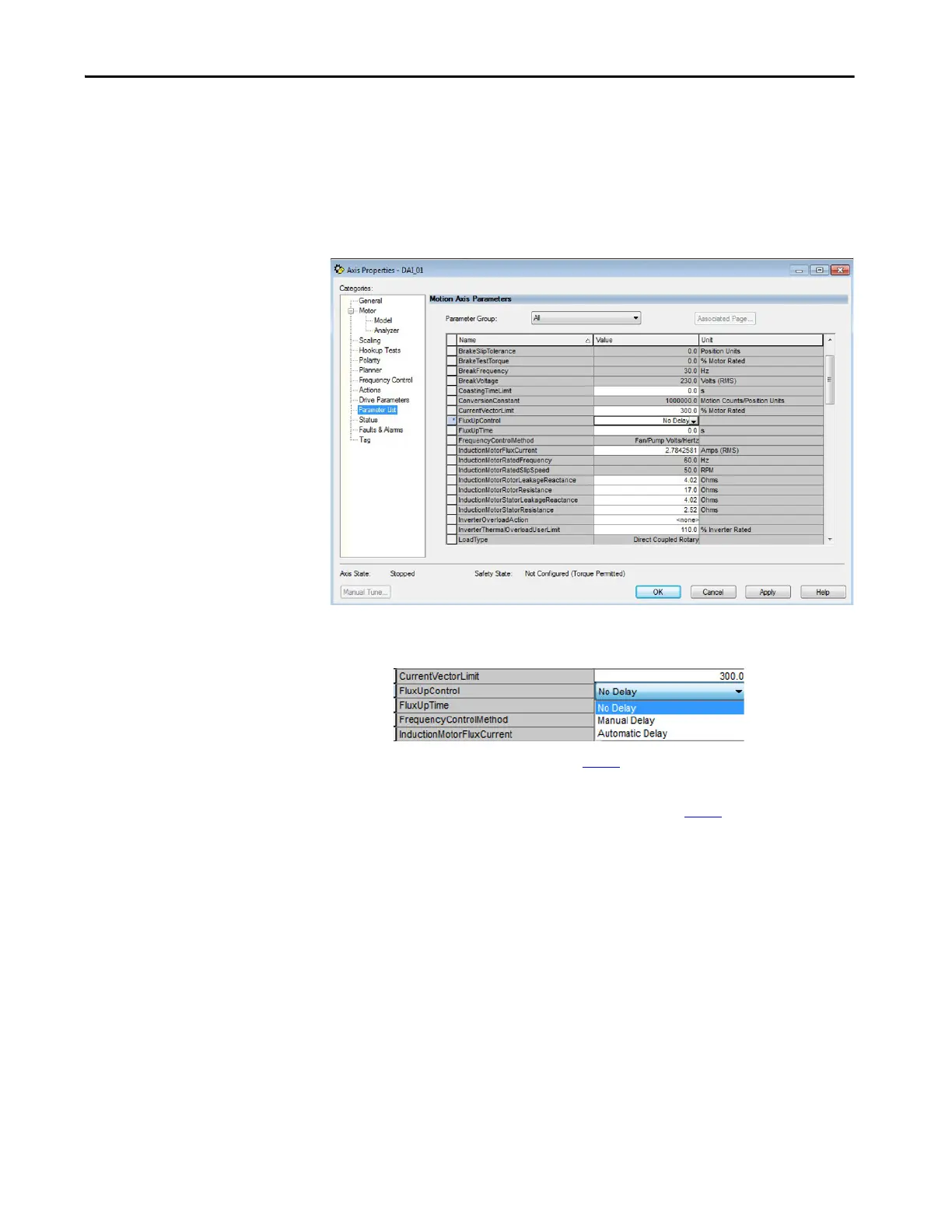The width and height of the screenshot is (952, 1232).
Task: Select the FrequencyControlMethod name in the parameter grid
Action: 496,440
